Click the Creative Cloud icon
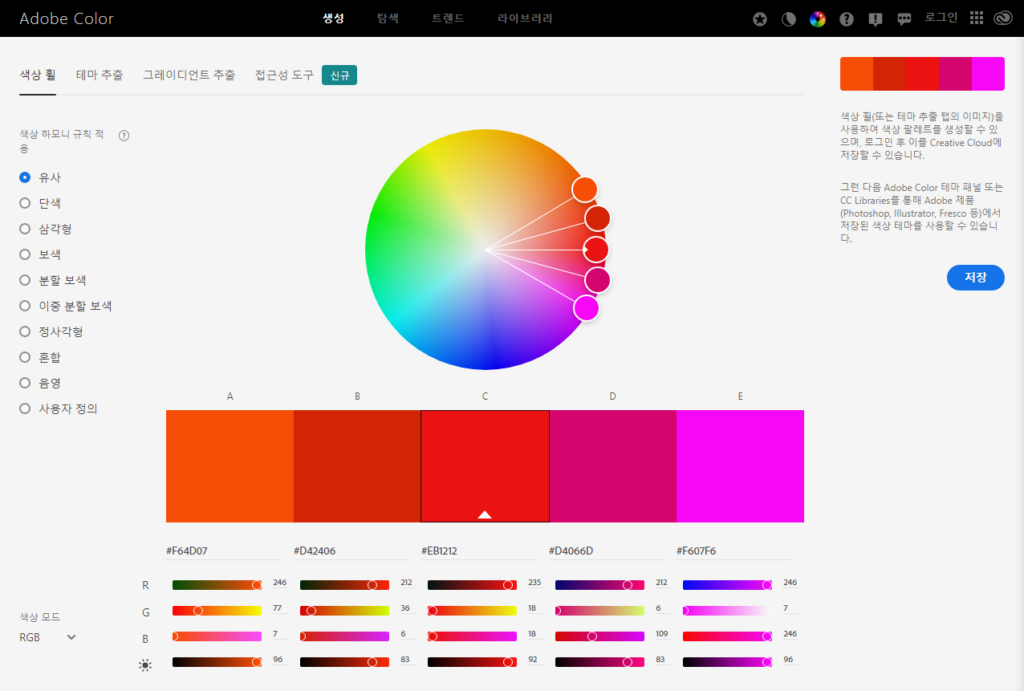This screenshot has height=691, width=1024. coord(1004,18)
